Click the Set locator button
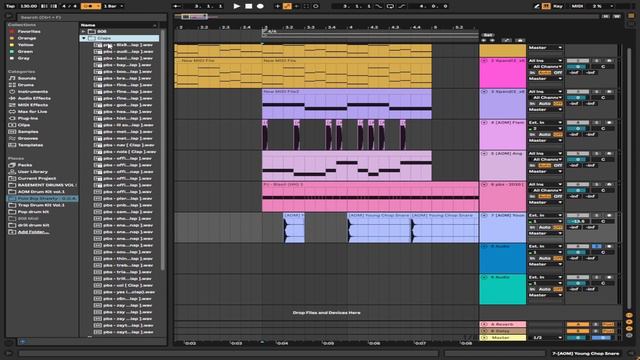The image size is (640, 360). tap(488, 35)
